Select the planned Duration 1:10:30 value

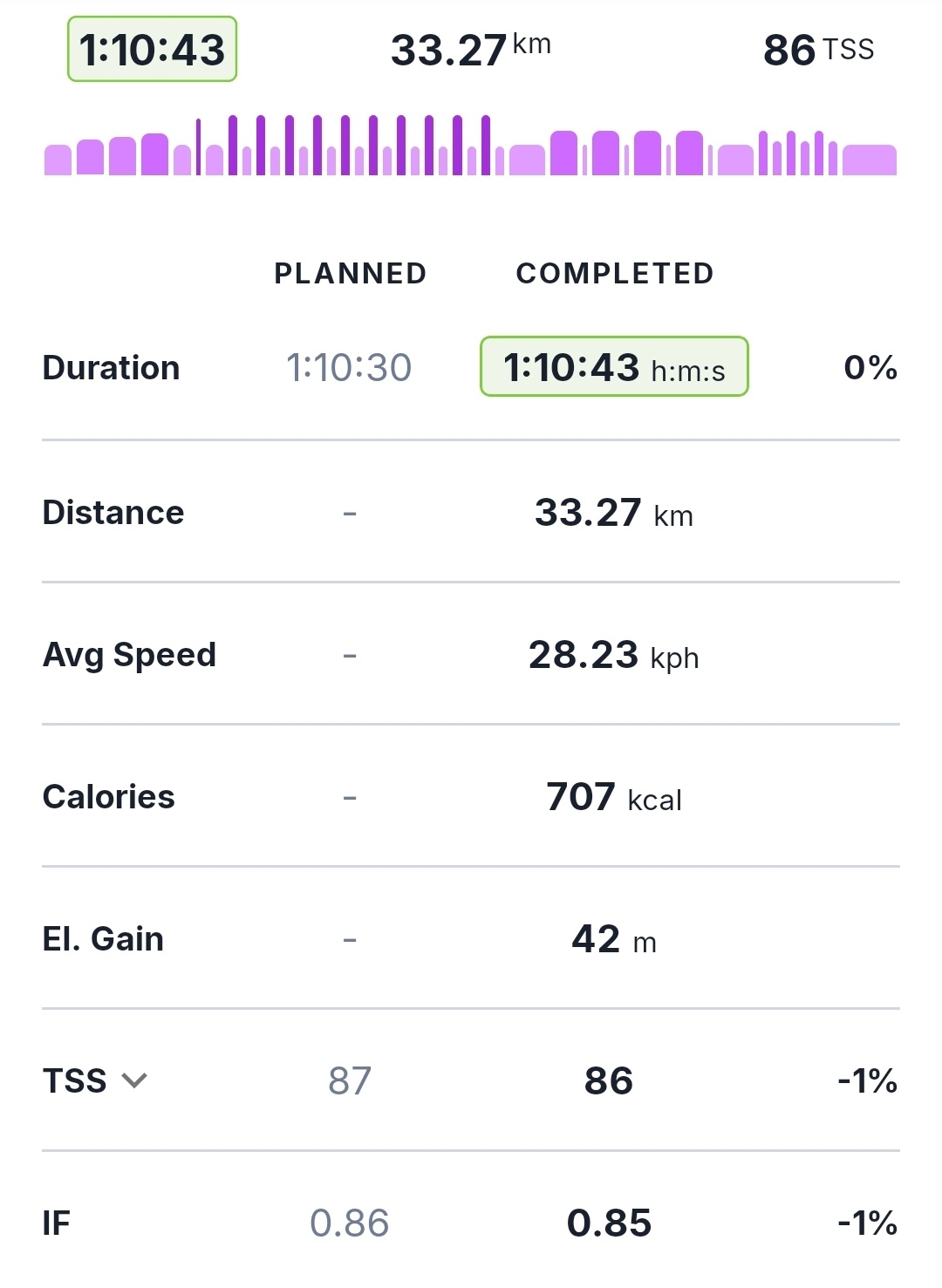pos(349,367)
